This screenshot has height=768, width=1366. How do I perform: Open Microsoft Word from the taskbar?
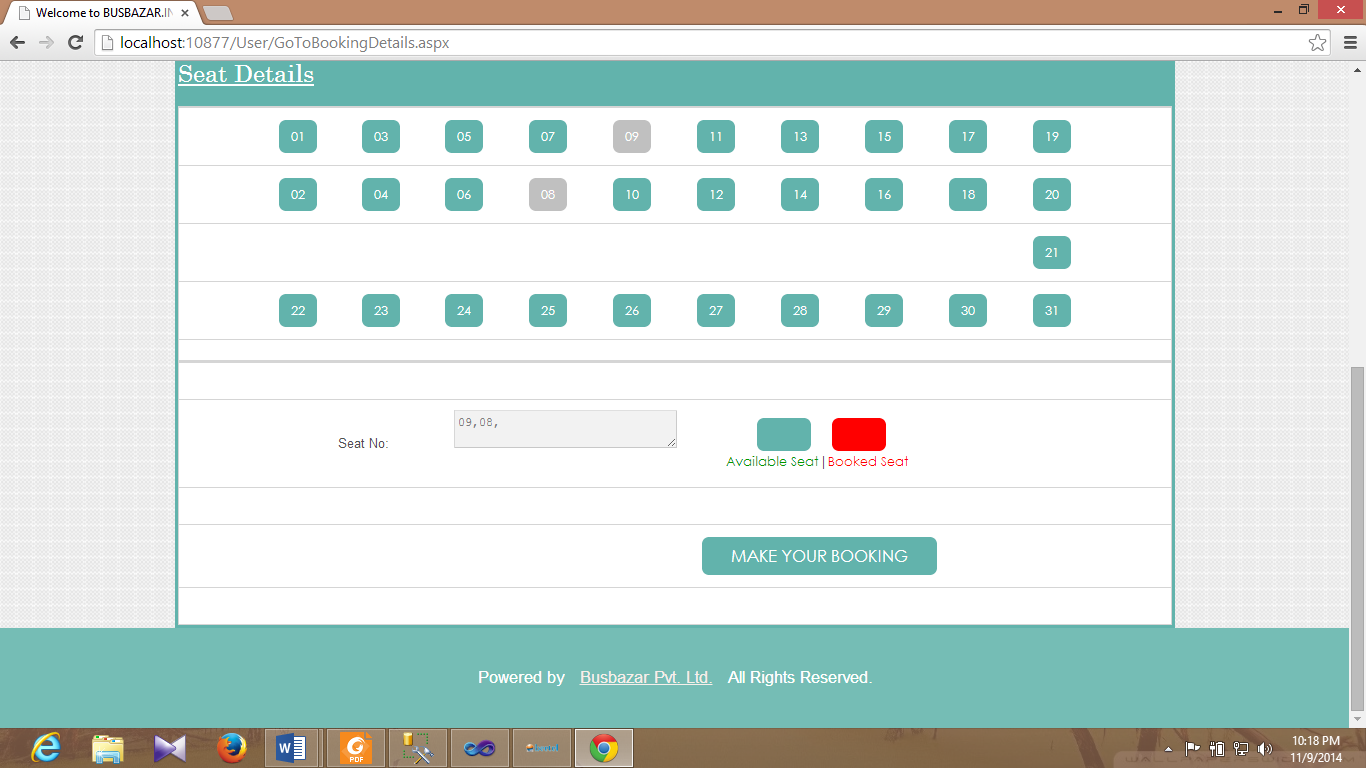[x=293, y=747]
